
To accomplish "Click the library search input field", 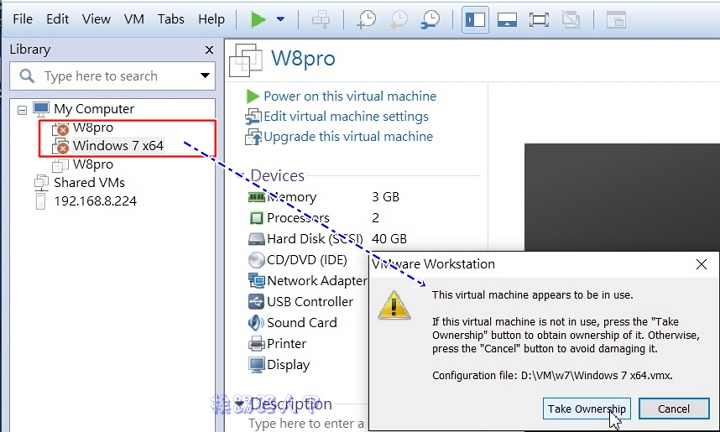I will click(x=110, y=75).
